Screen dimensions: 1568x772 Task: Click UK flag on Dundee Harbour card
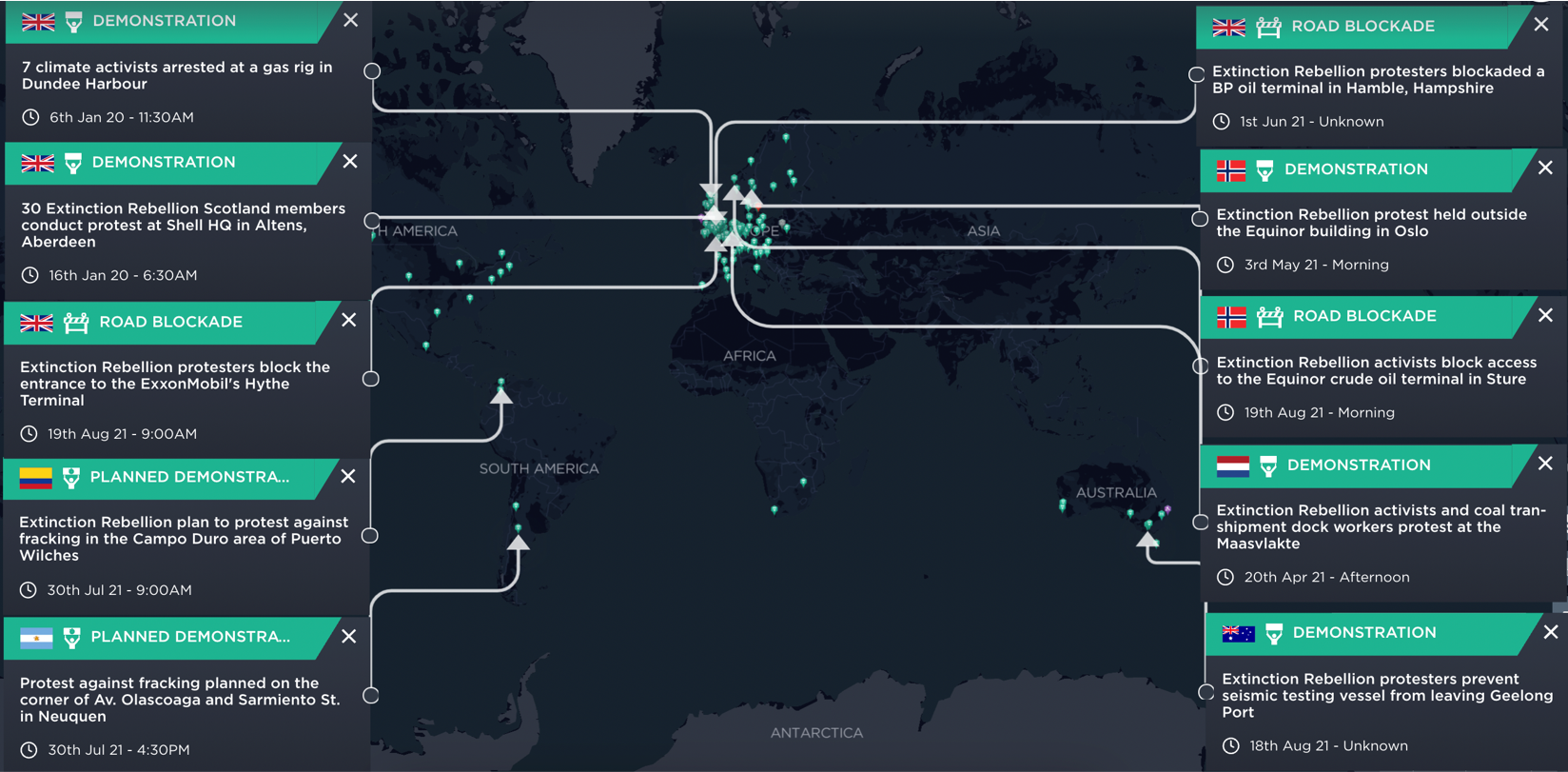click(x=38, y=21)
